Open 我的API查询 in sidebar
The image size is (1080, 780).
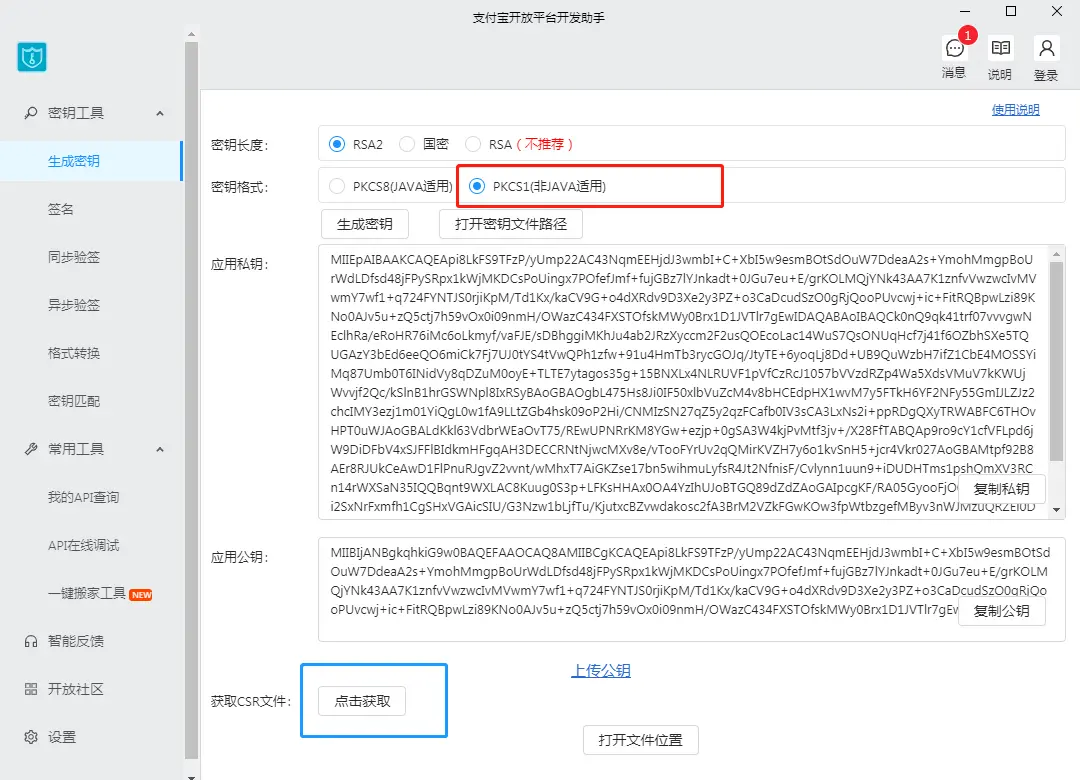click(83, 497)
